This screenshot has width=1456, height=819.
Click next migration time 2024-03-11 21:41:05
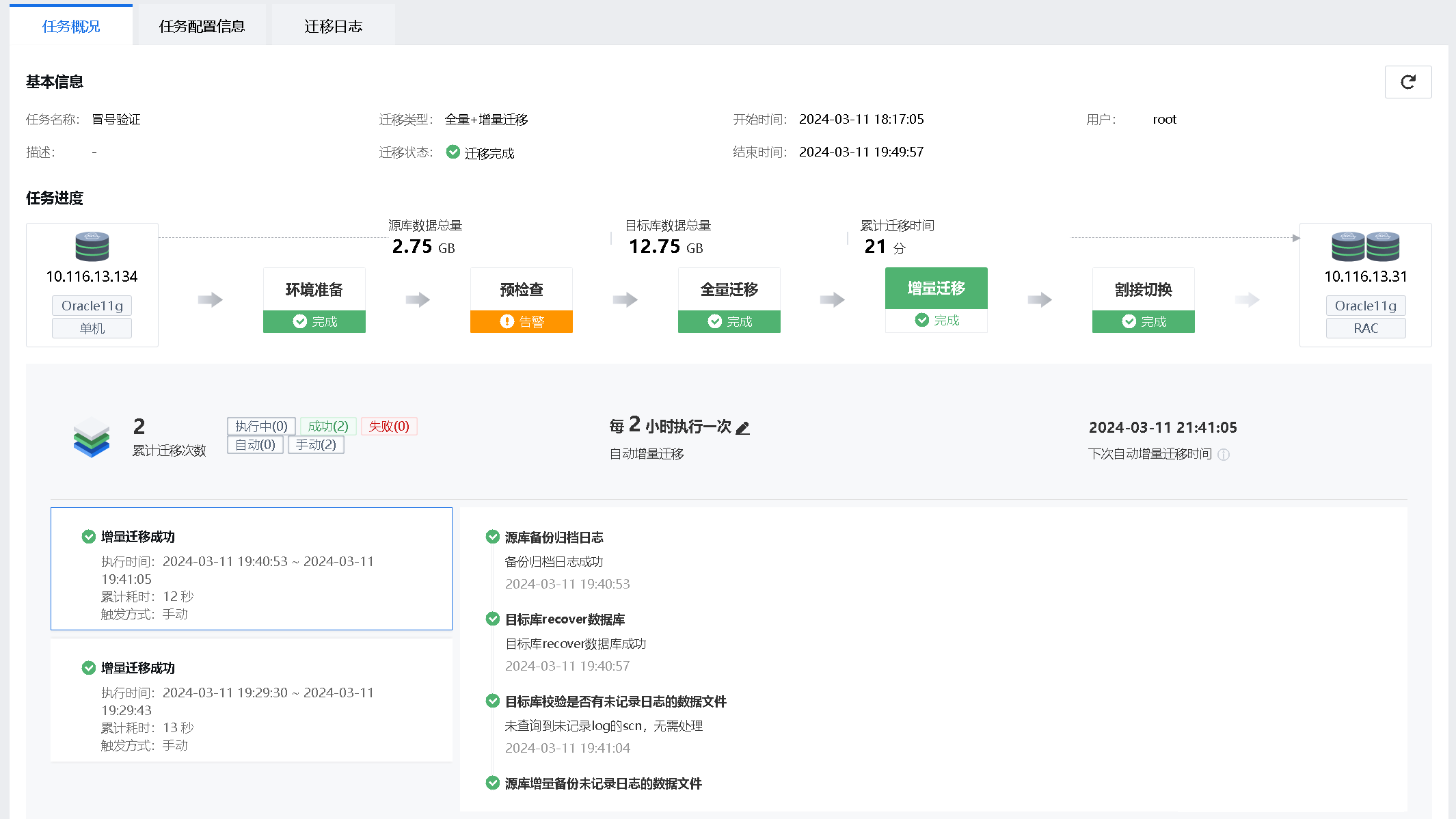[x=1163, y=427]
